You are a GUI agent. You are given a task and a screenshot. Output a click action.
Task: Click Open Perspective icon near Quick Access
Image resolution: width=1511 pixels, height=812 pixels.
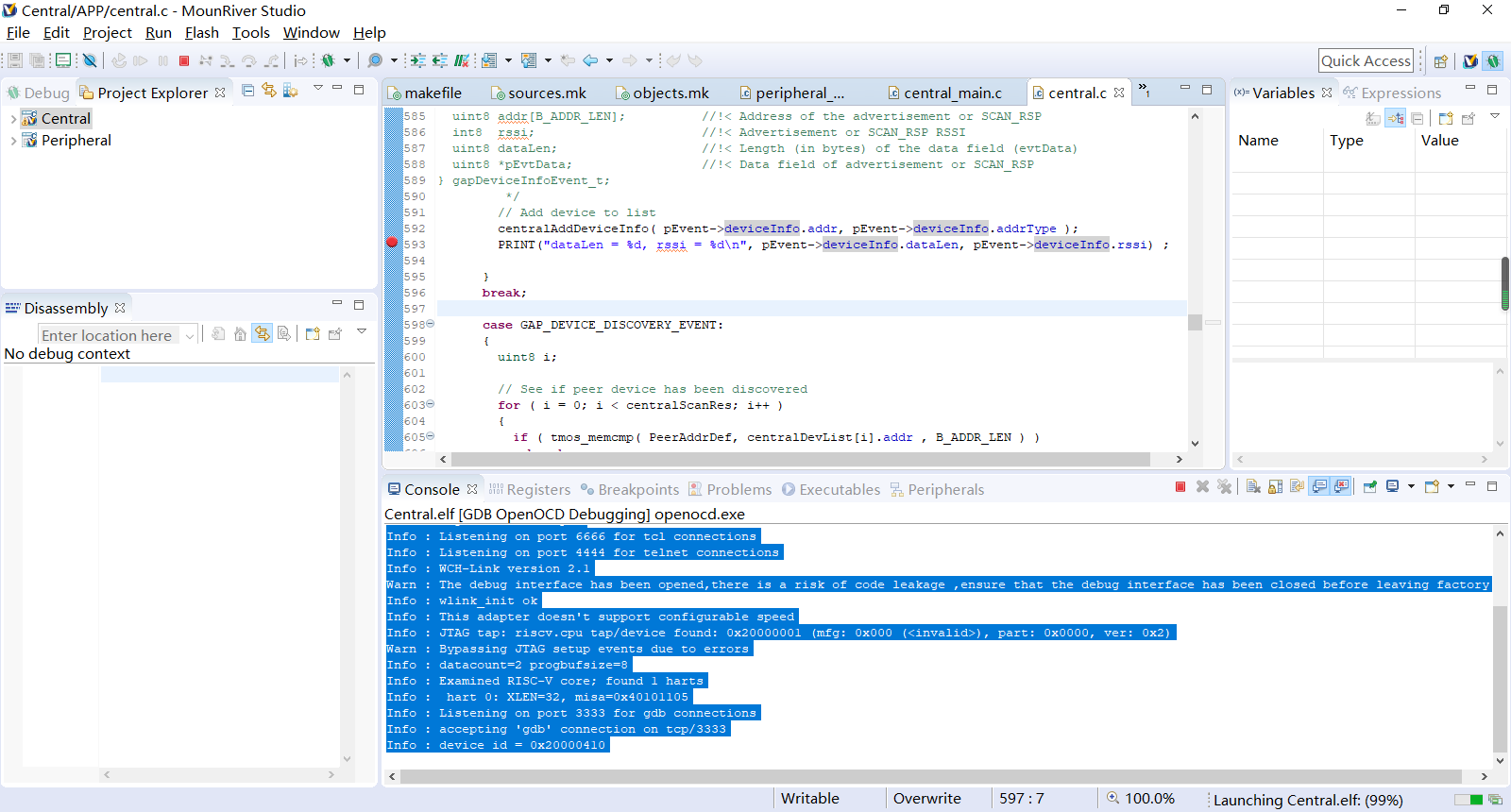point(1440,61)
